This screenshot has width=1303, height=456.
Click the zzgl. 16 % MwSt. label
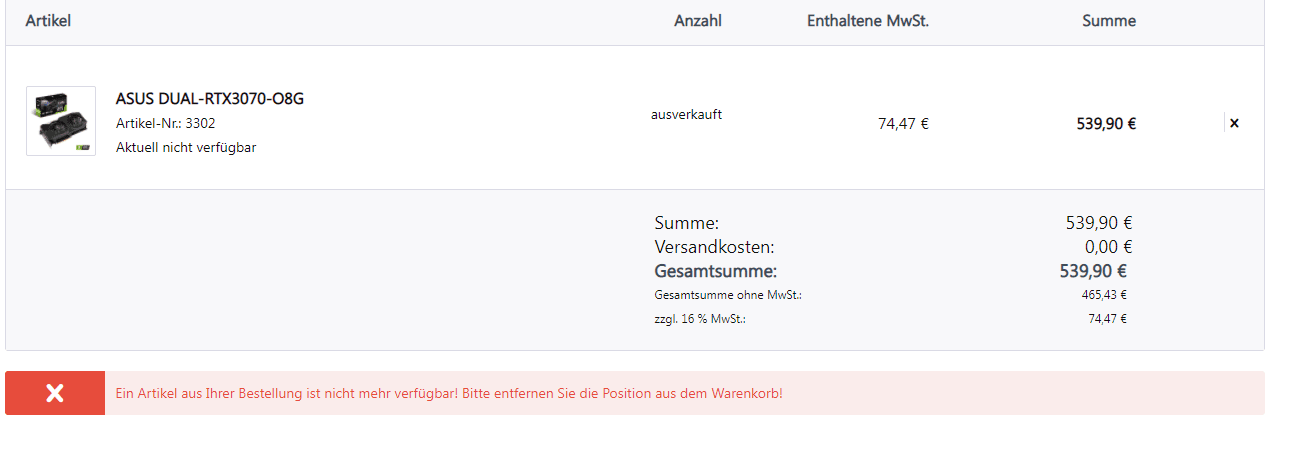coord(700,319)
